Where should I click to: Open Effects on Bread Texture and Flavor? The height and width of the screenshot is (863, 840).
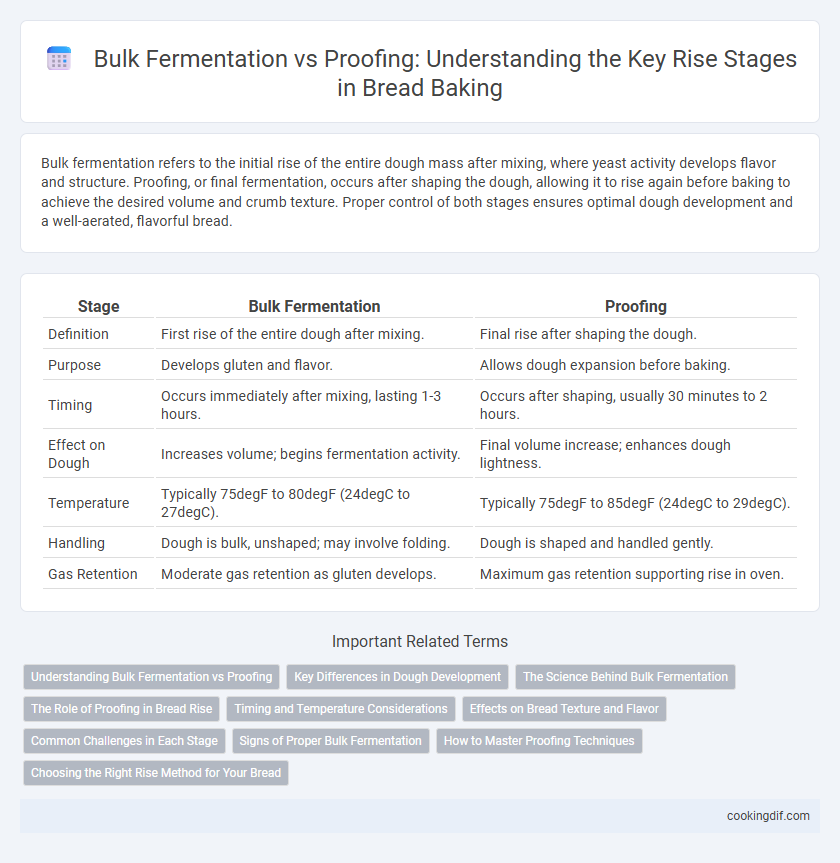click(564, 709)
